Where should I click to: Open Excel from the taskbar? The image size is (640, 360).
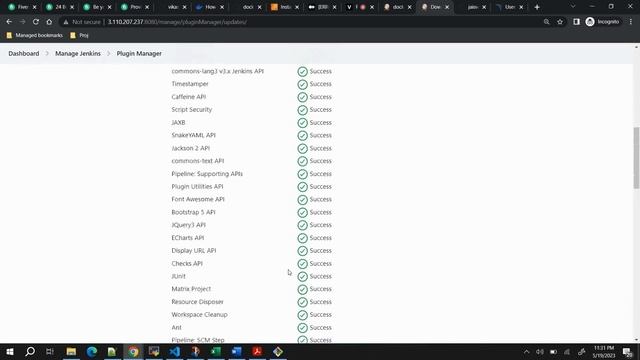point(216,351)
